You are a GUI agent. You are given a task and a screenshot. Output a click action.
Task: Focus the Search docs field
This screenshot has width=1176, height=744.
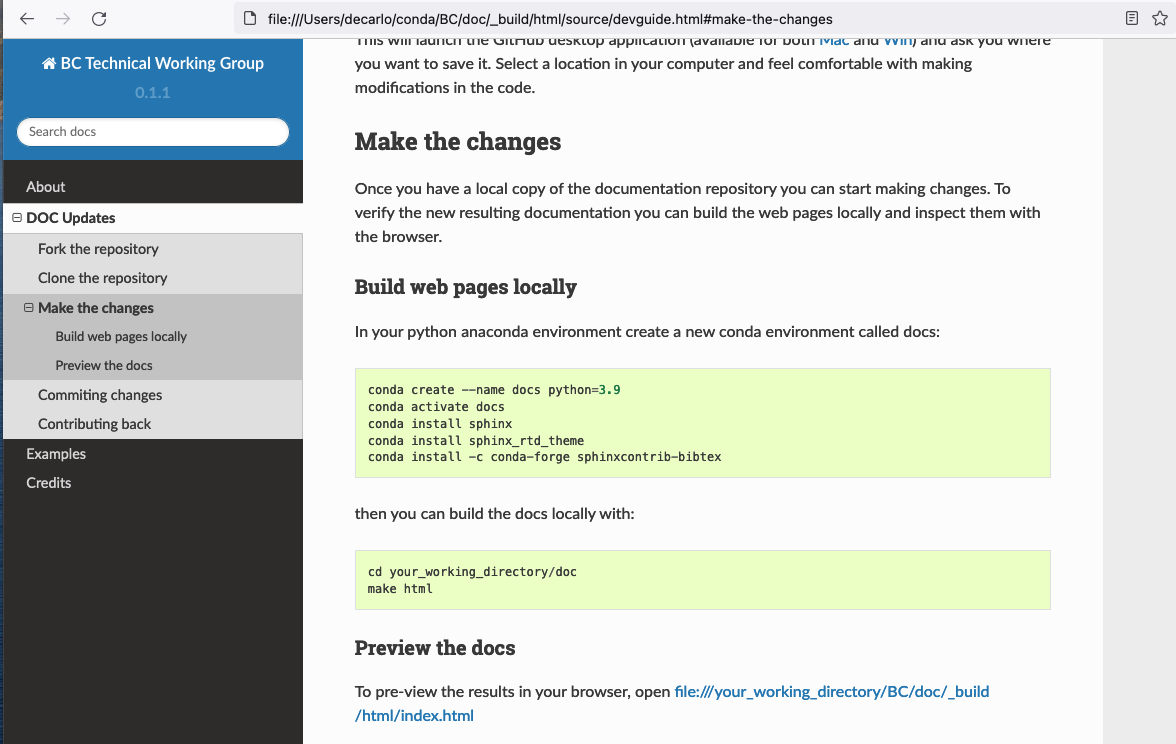[x=153, y=132]
